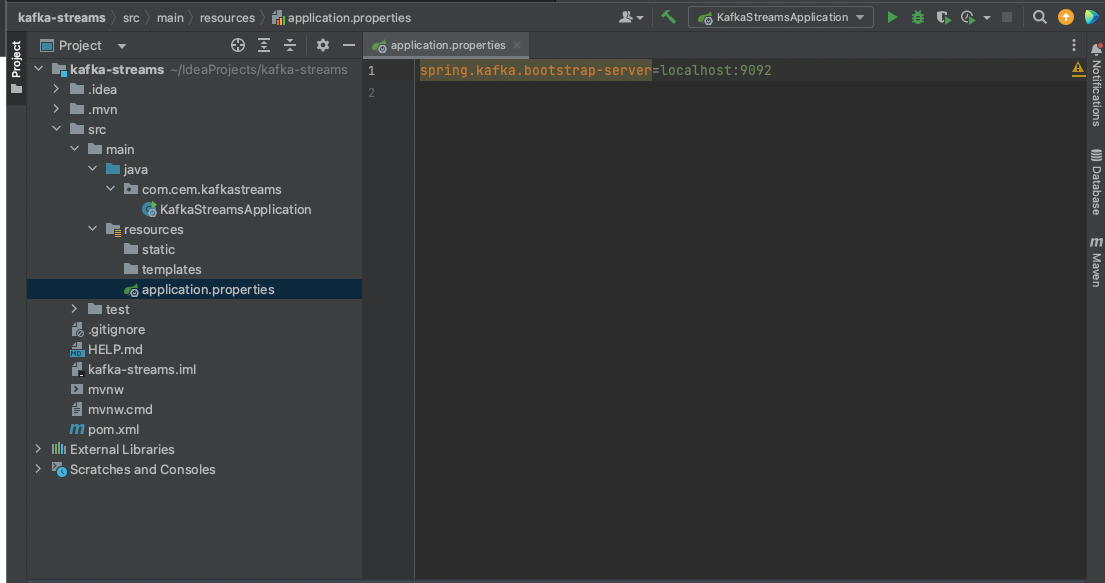Click the green Run button
1105x583 pixels.
point(893,17)
